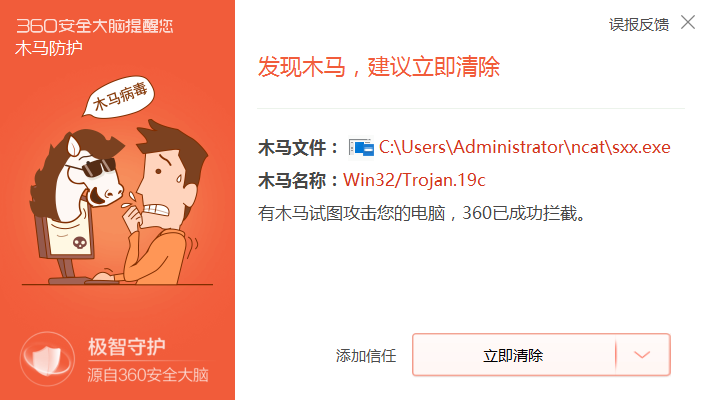Click the 极智守护 label

[x=127, y=347]
